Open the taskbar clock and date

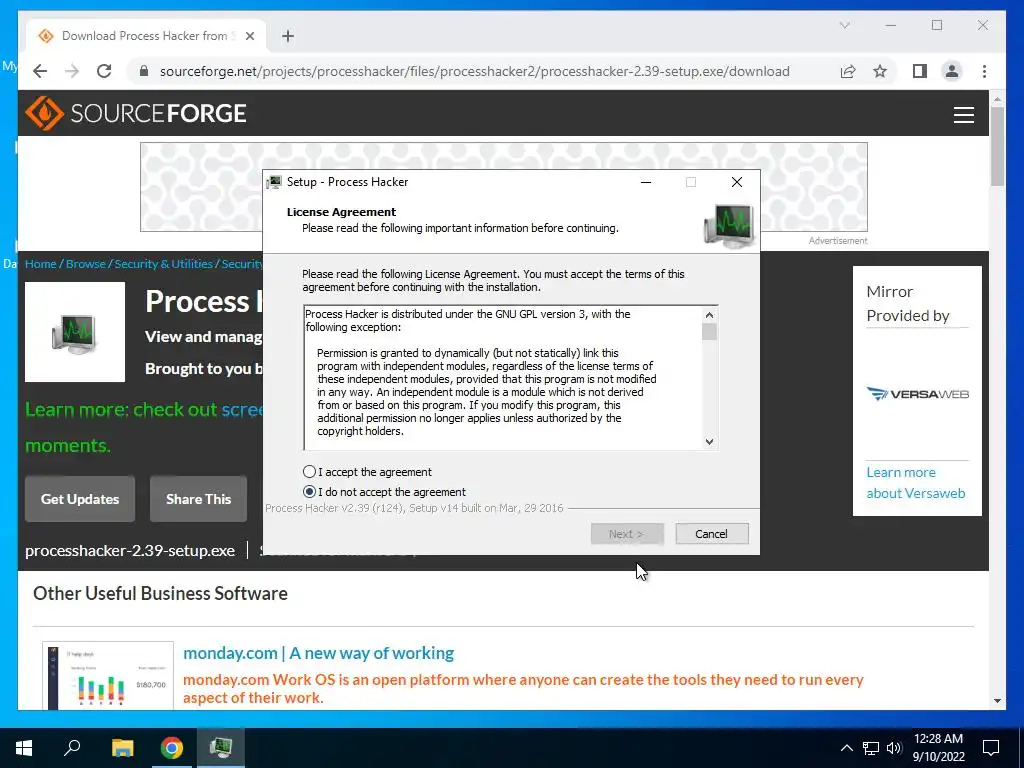click(938, 748)
